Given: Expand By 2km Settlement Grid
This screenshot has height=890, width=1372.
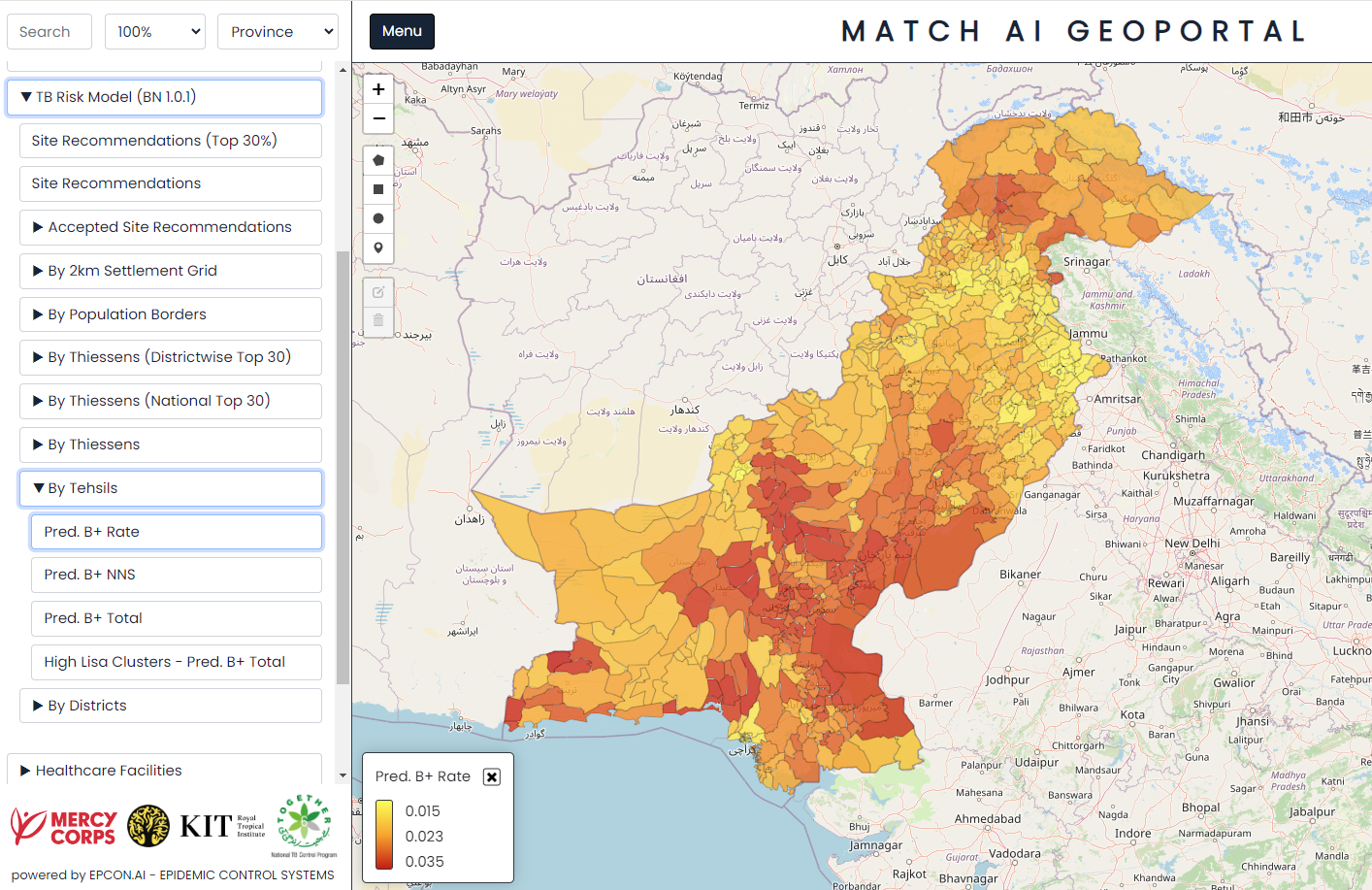Looking at the screenshot, I should pyautogui.click(x=171, y=271).
